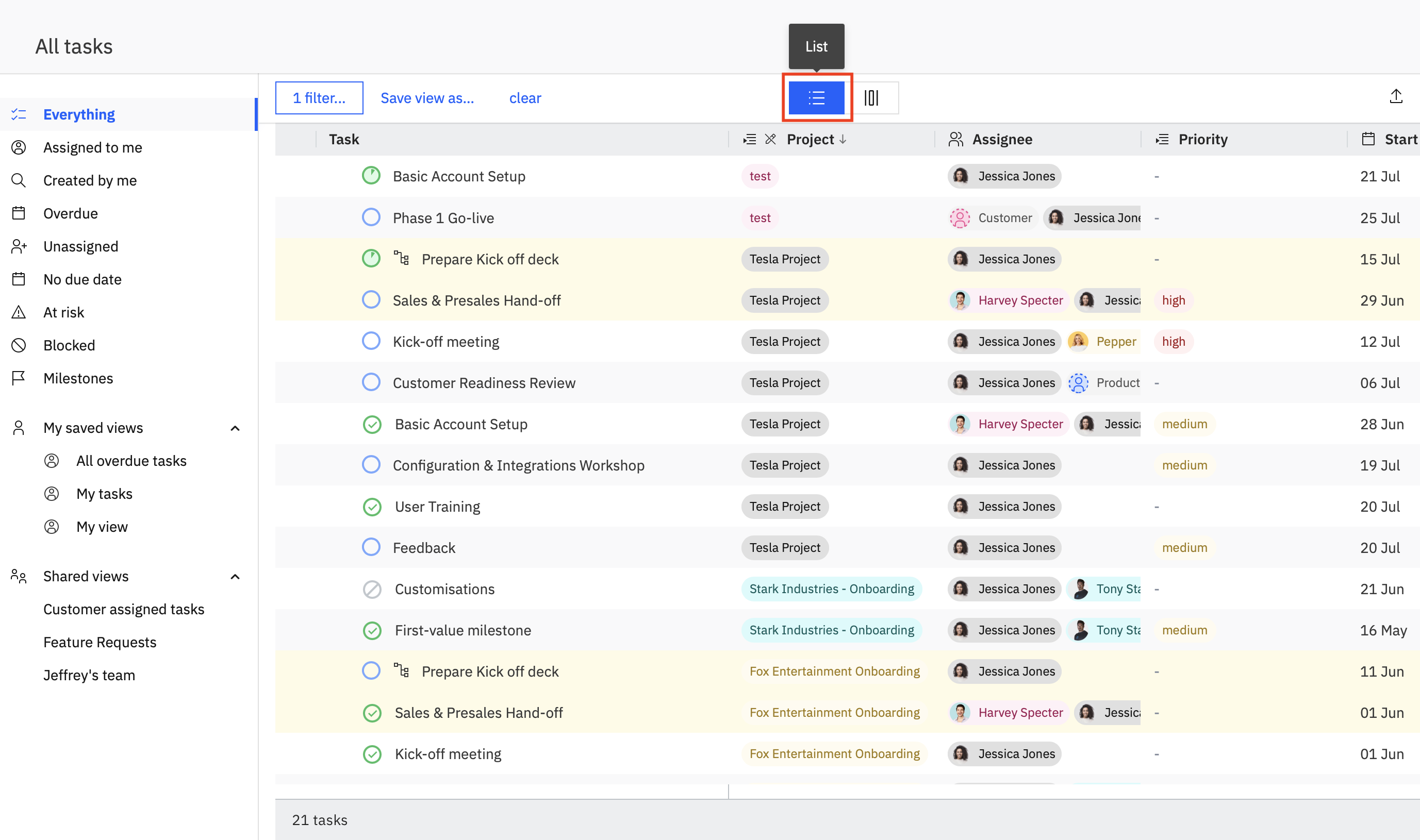Click the ungroup icon beside Project header
The height and width of the screenshot is (840, 1420).
point(770,139)
